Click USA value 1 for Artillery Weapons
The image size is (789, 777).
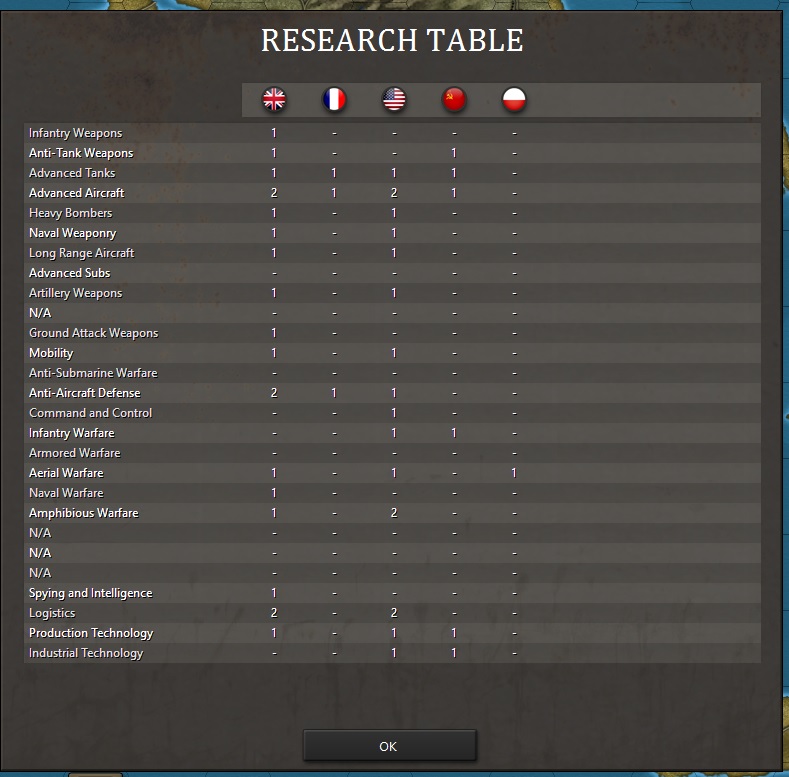point(394,293)
